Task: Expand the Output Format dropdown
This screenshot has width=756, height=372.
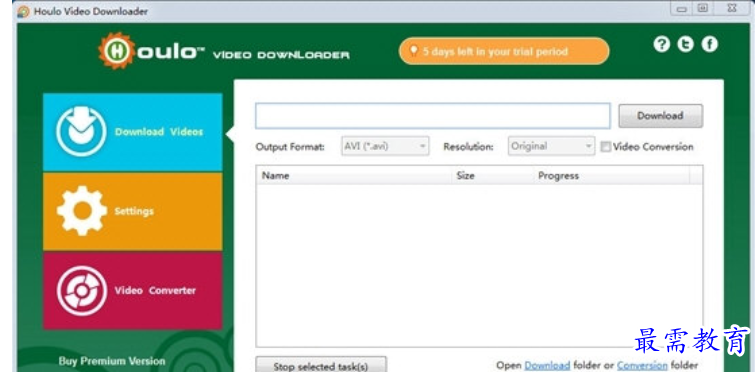Action: [385, 146]
